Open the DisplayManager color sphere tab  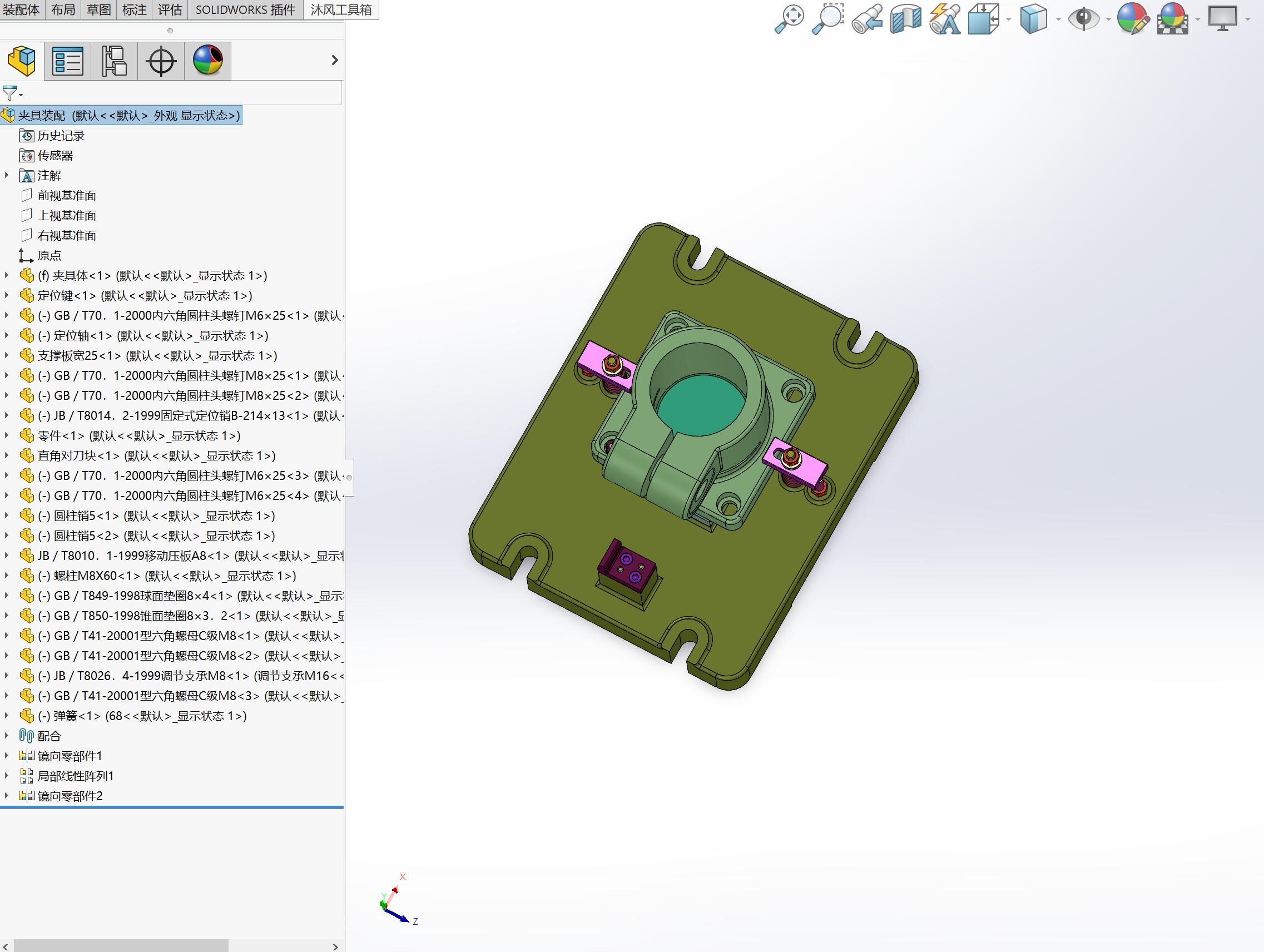coord(208,61)
